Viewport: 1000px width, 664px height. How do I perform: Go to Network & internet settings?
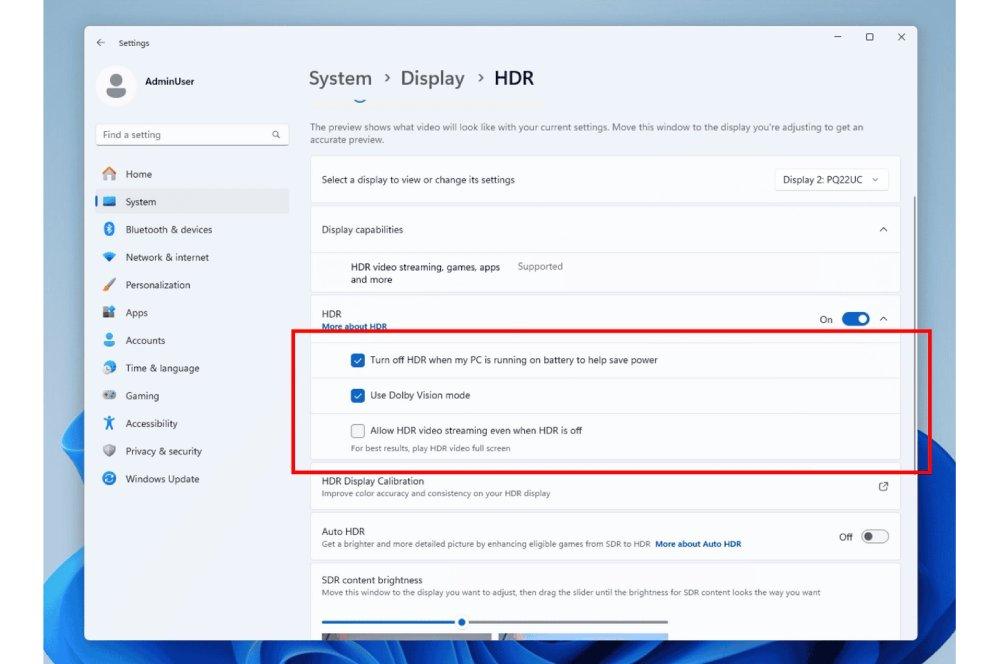[x=192, y=257]
